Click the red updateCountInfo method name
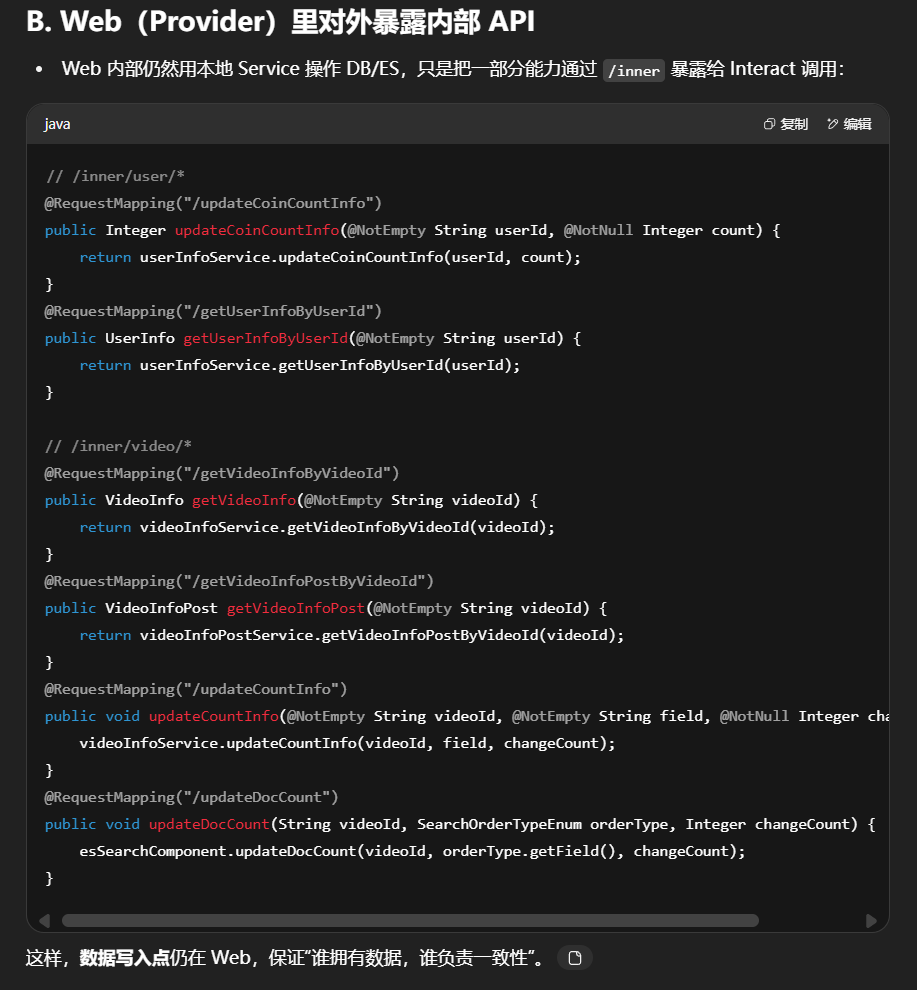This screenshot has width=917, height=990. tap(214, 716)
